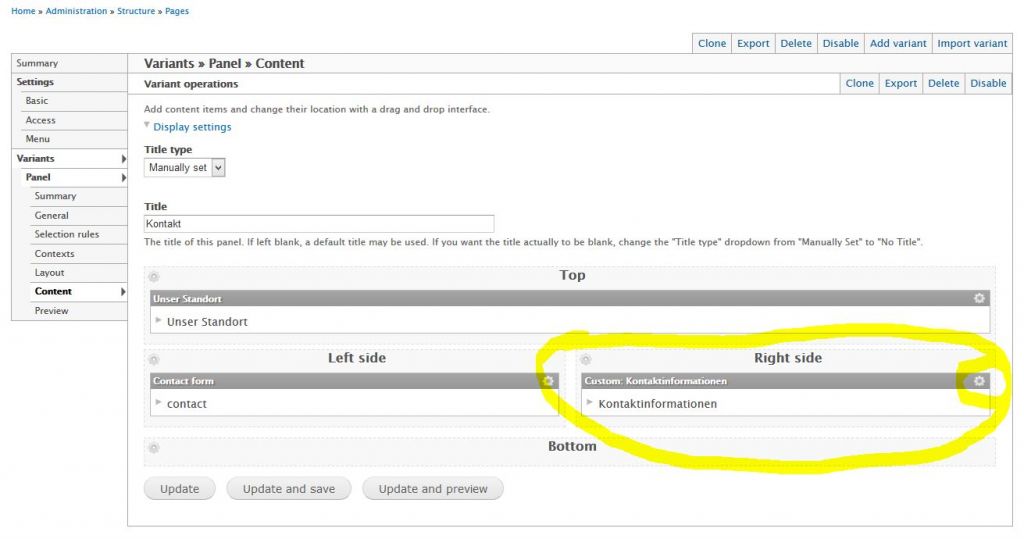The image size is (1024, 539).
Task: Expand the contact pane details
Action: pyautogui.click(x=158, y=402)
